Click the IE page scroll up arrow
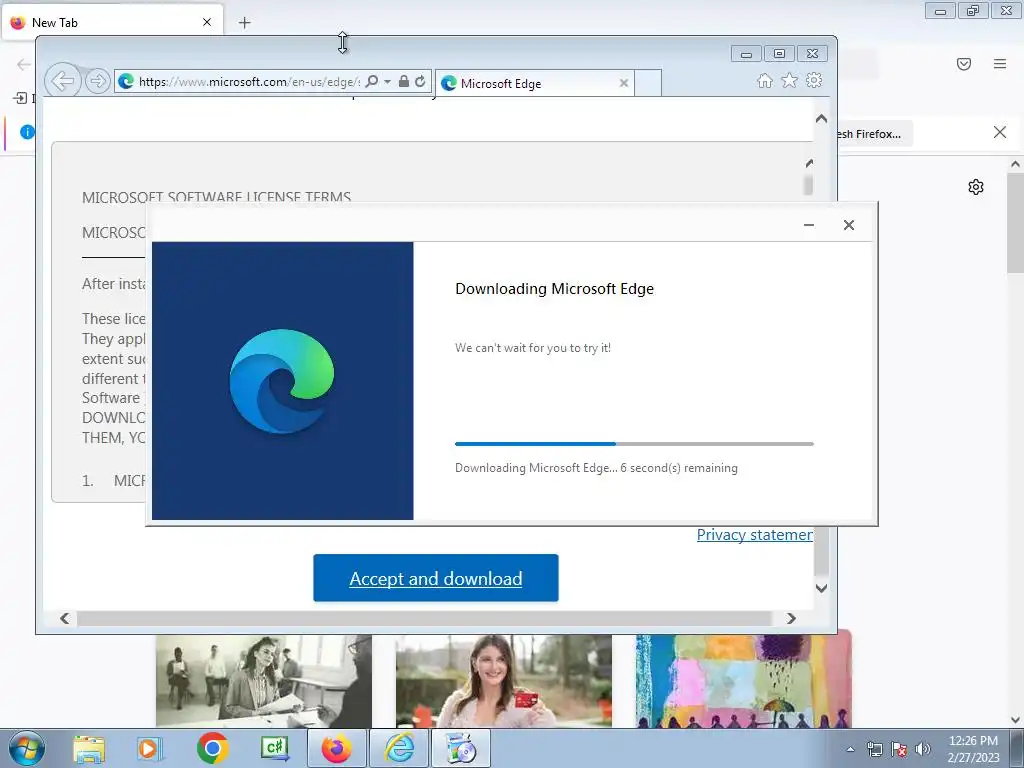Image resolution: width=1024 pixels, height=768 pixels. (821, 119)
